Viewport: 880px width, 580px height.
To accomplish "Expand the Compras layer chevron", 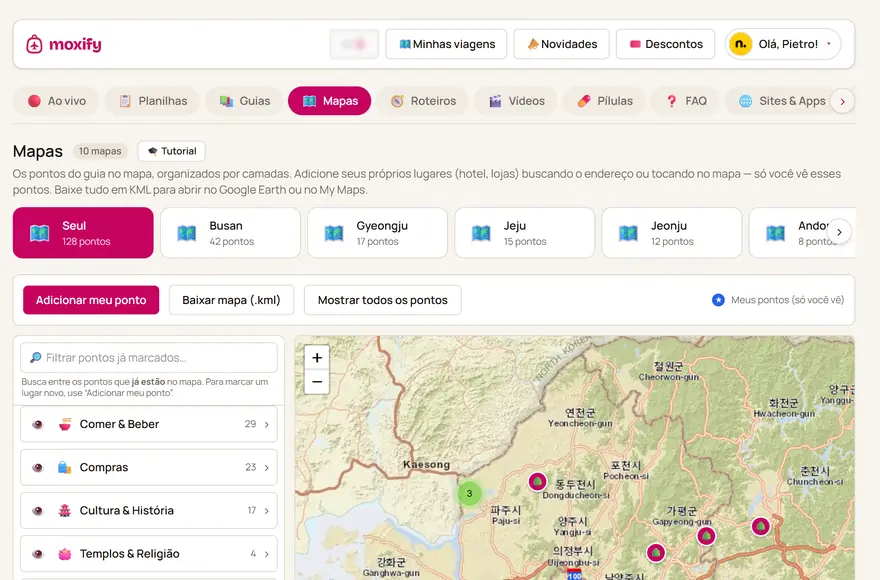I will [267, 468].
